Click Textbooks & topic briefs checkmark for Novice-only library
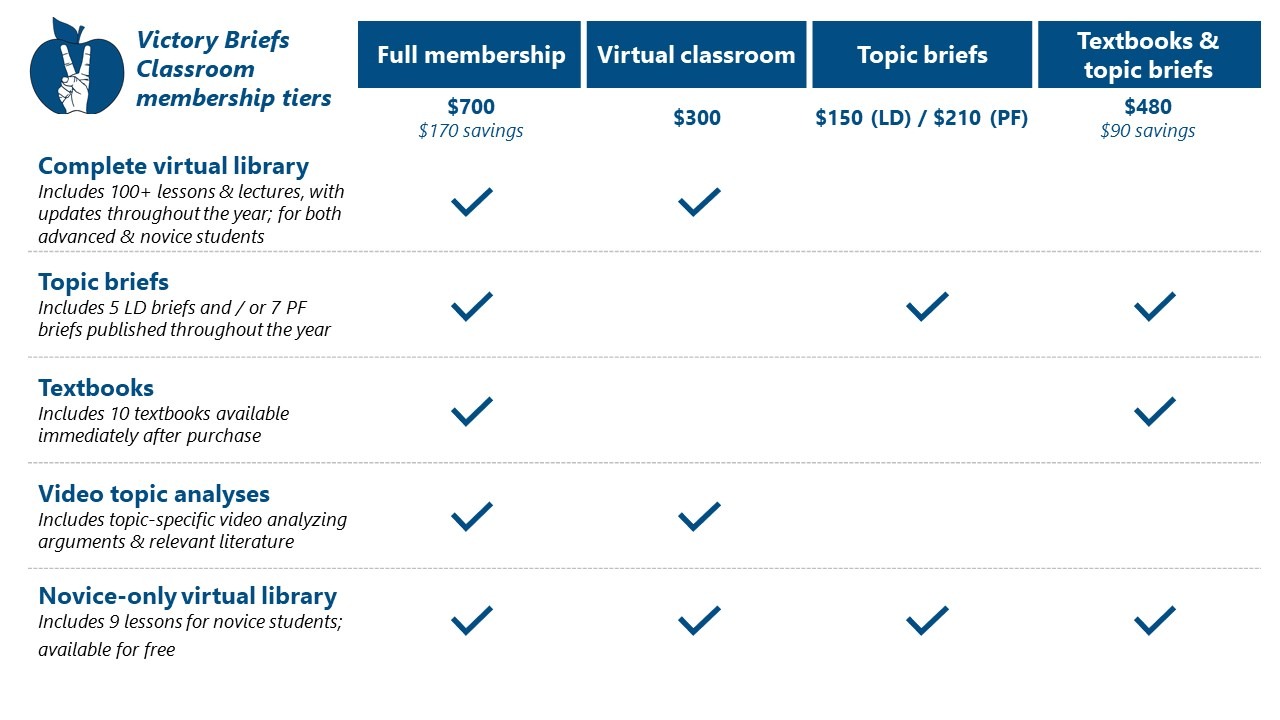Image resolution: width=1280 pixels, height=720 pixels. [x=1155, y=620]
